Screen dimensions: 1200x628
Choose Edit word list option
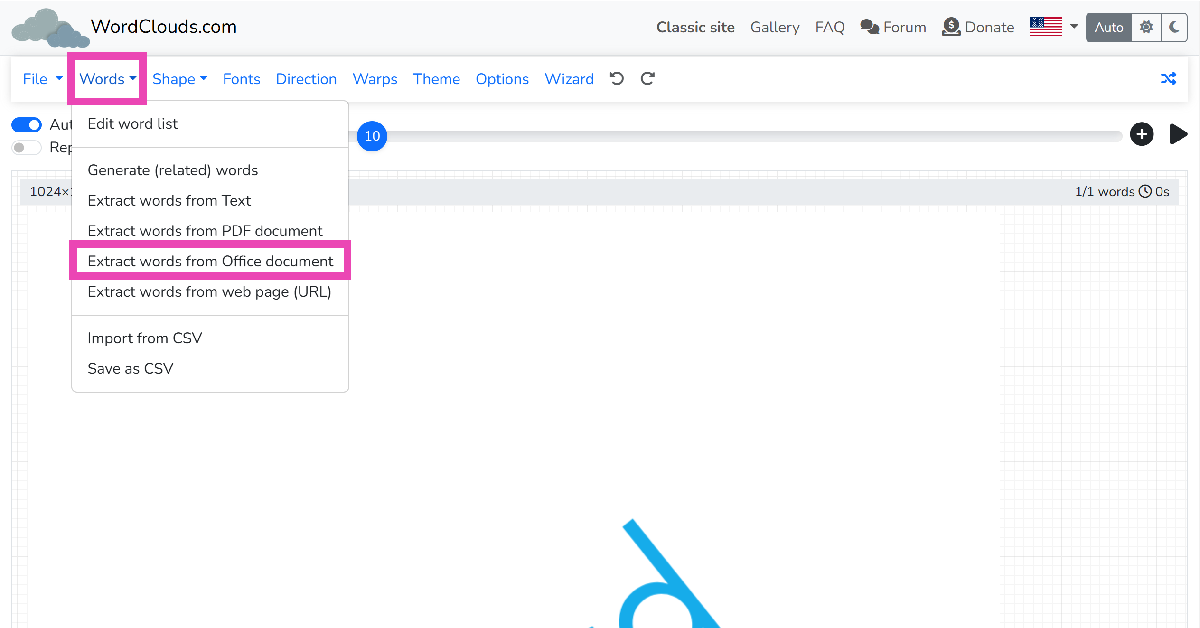point(133,124)
